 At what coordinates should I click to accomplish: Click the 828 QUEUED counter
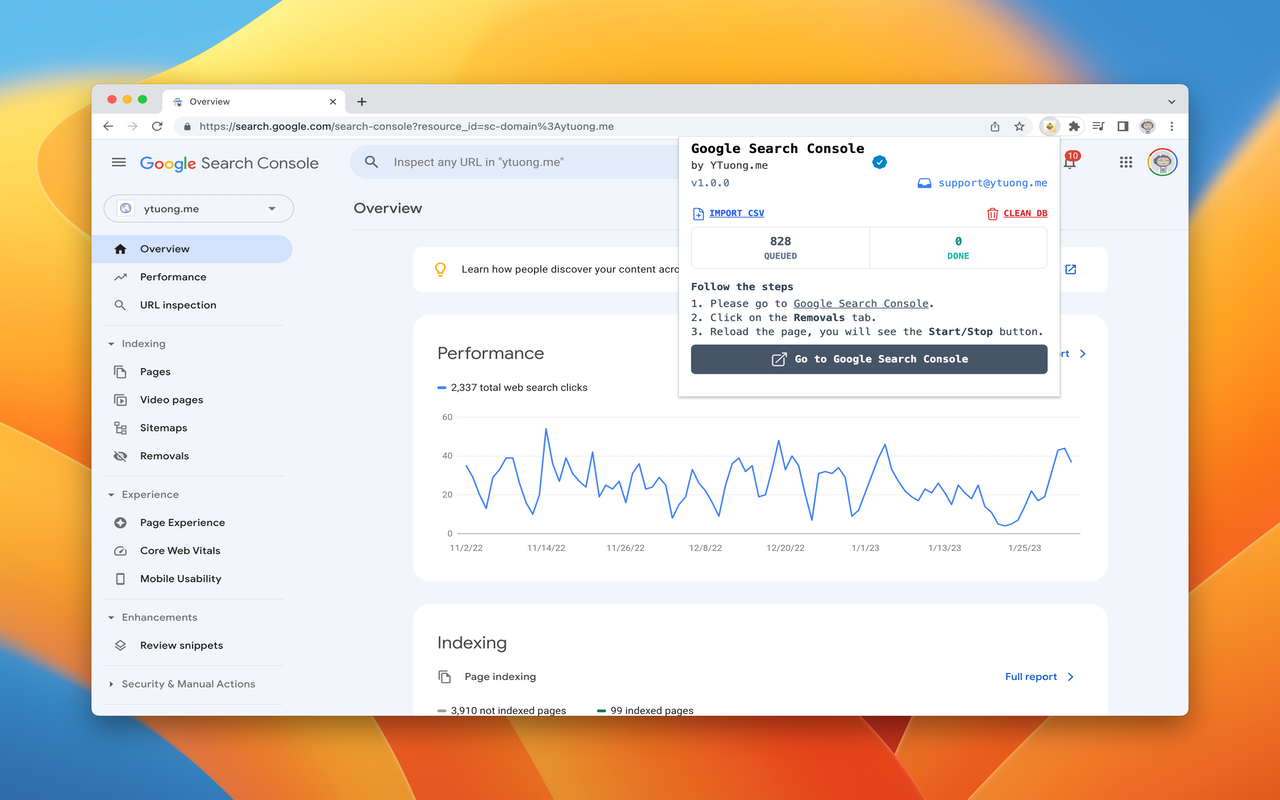click(x=780, y=248)
